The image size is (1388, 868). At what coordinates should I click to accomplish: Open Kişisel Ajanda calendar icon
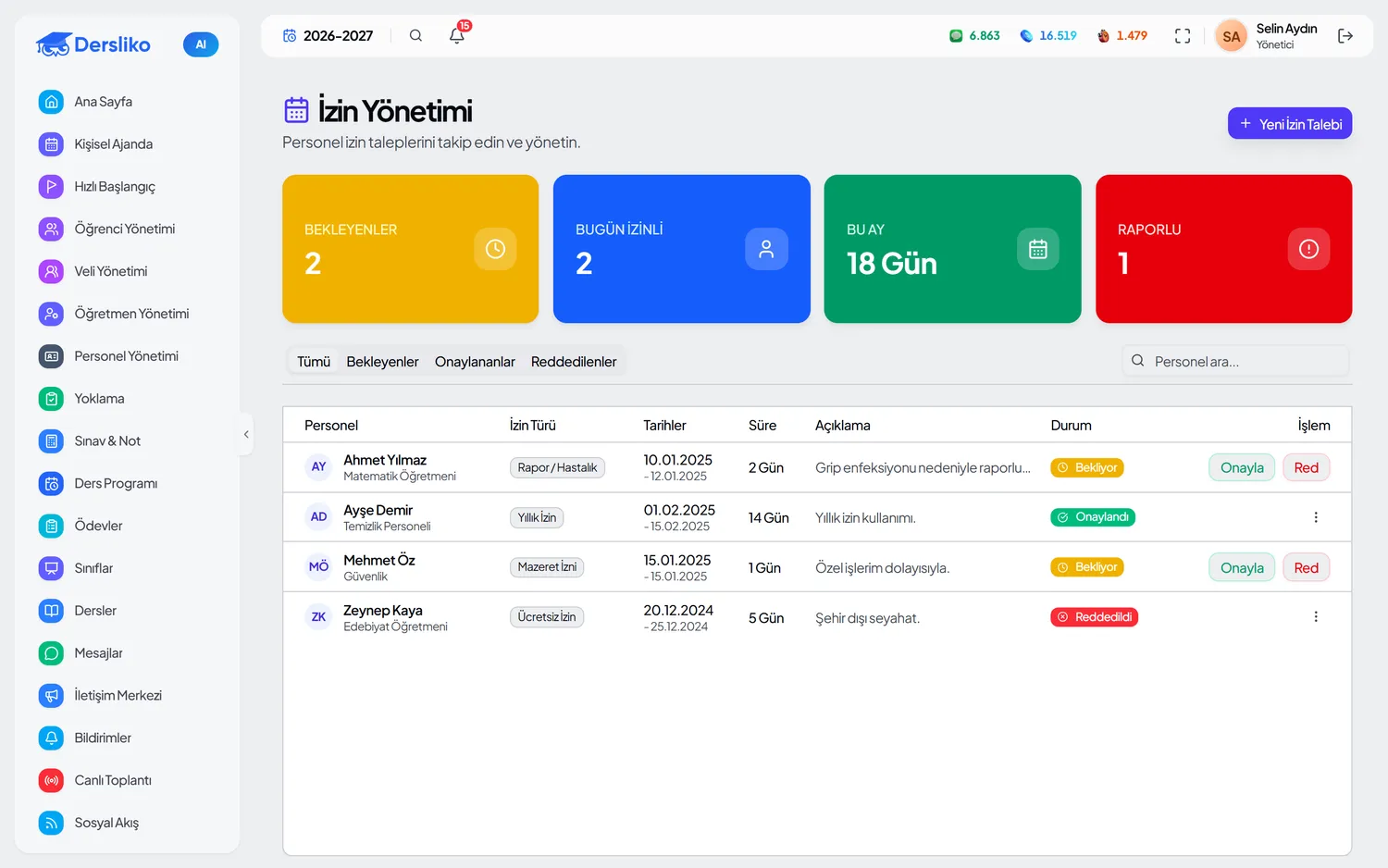coord(52,144)
